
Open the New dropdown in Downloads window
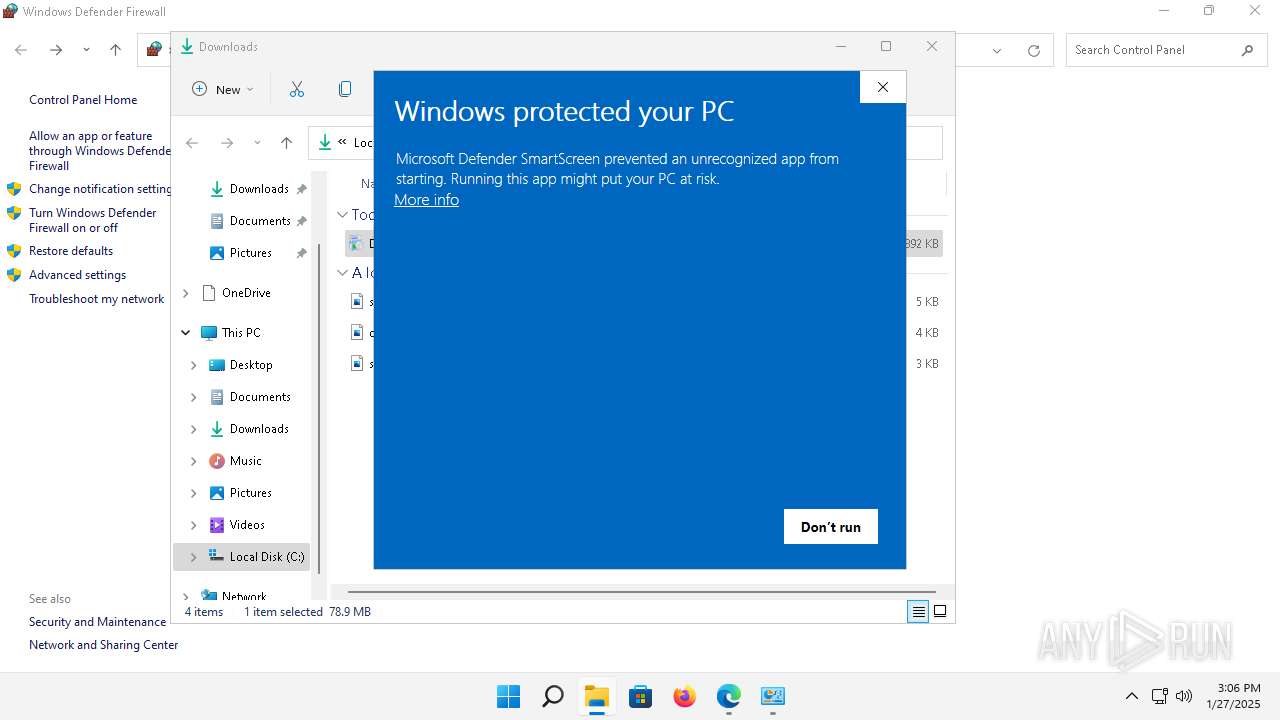pyautogui.click(x=223, y=89)
